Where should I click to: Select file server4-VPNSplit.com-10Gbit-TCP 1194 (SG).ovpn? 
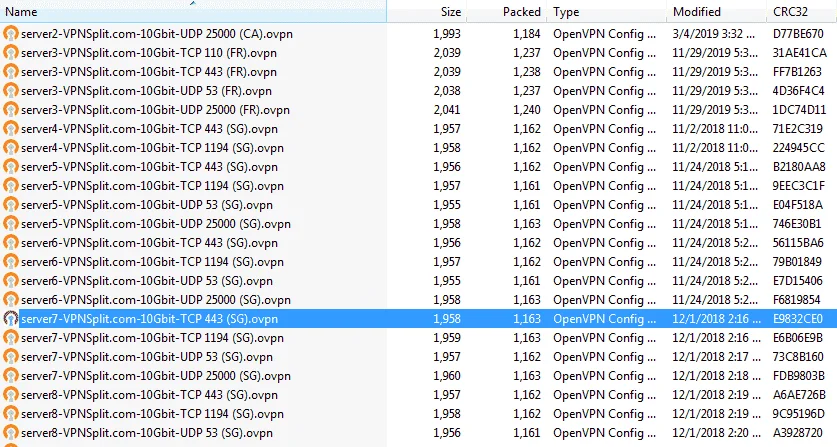click(x=152, y=148)
